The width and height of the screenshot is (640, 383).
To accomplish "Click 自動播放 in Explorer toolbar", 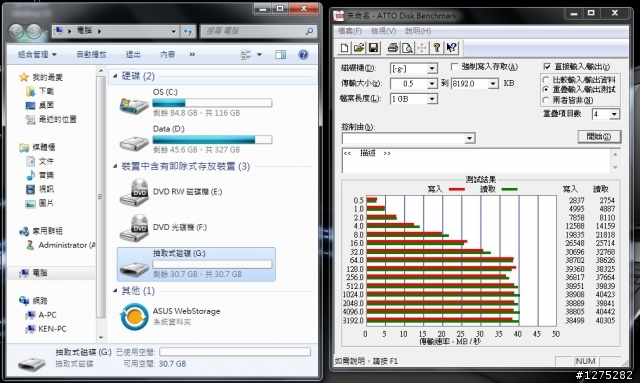I will point(91,54).
